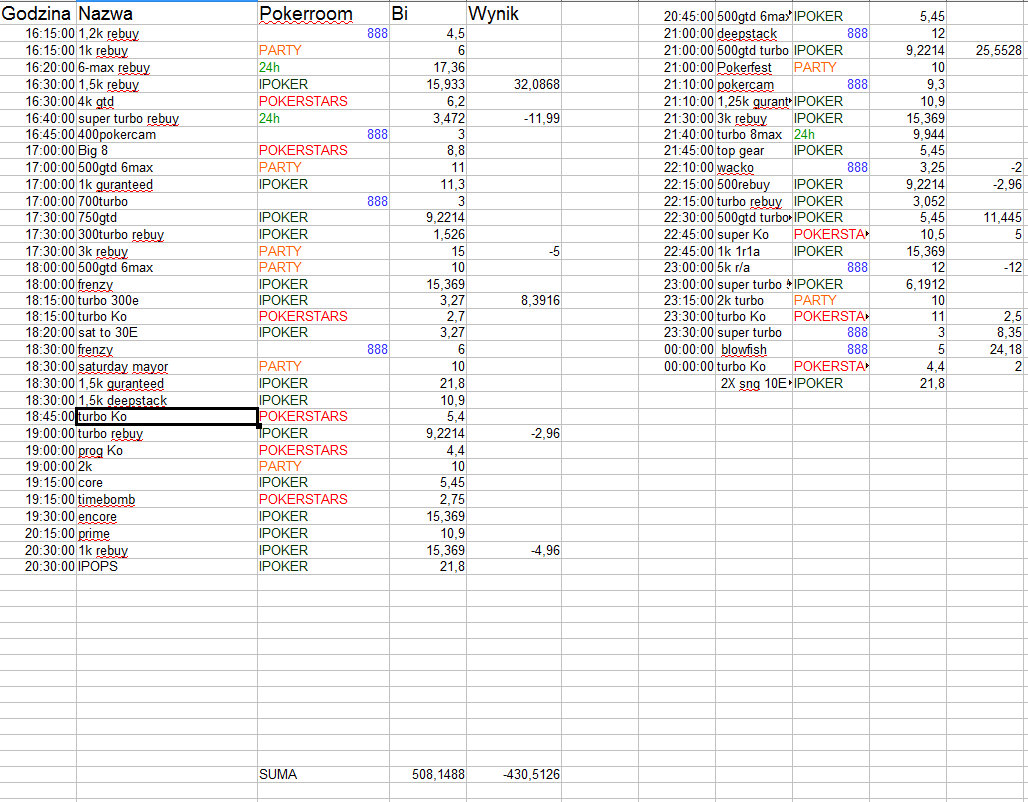The height and width of the screenshot is (802, 1028).
Task: Click the '1k 1r1a' cell
Action: click(753, 252)
